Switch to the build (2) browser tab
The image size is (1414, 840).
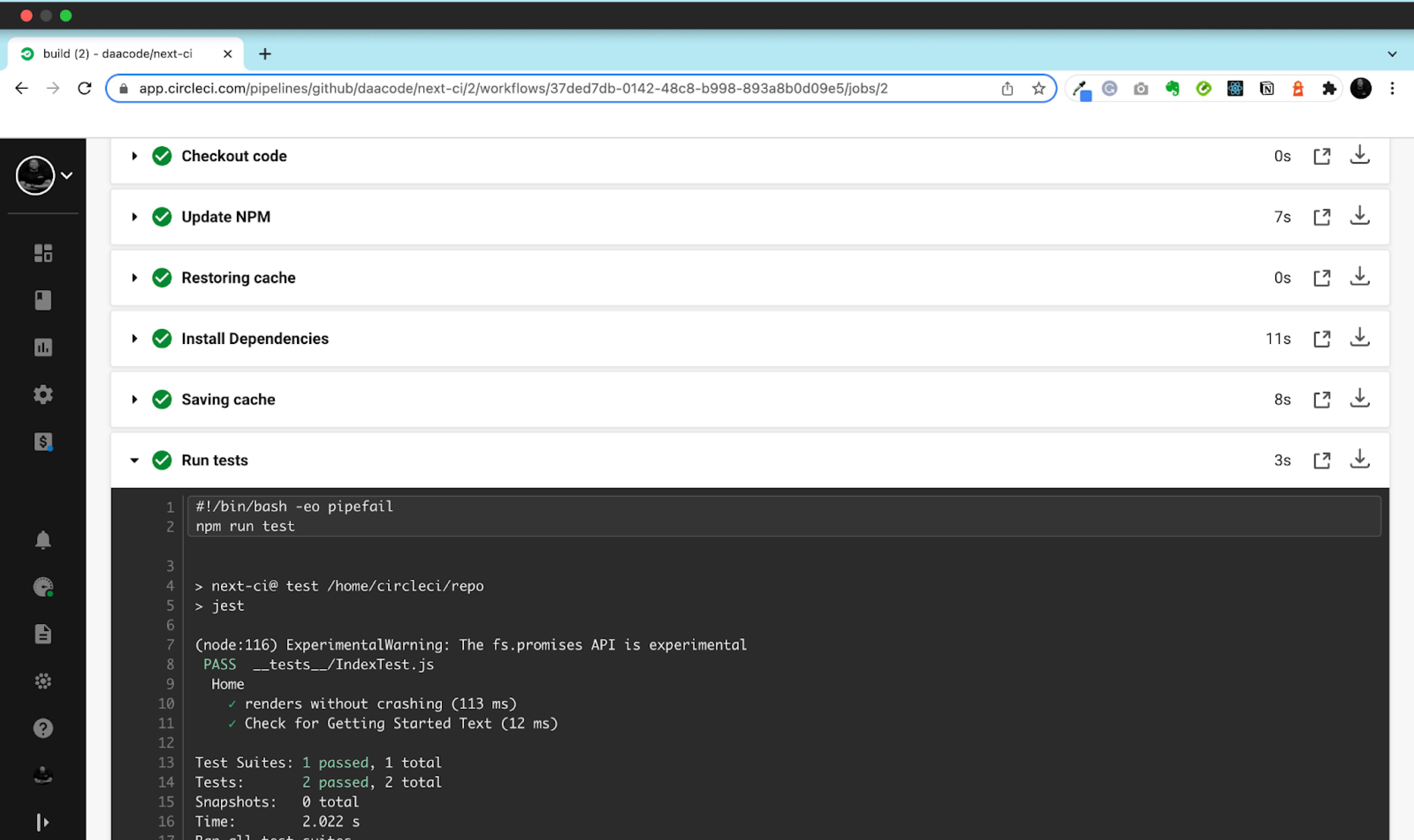click(119, 54)
